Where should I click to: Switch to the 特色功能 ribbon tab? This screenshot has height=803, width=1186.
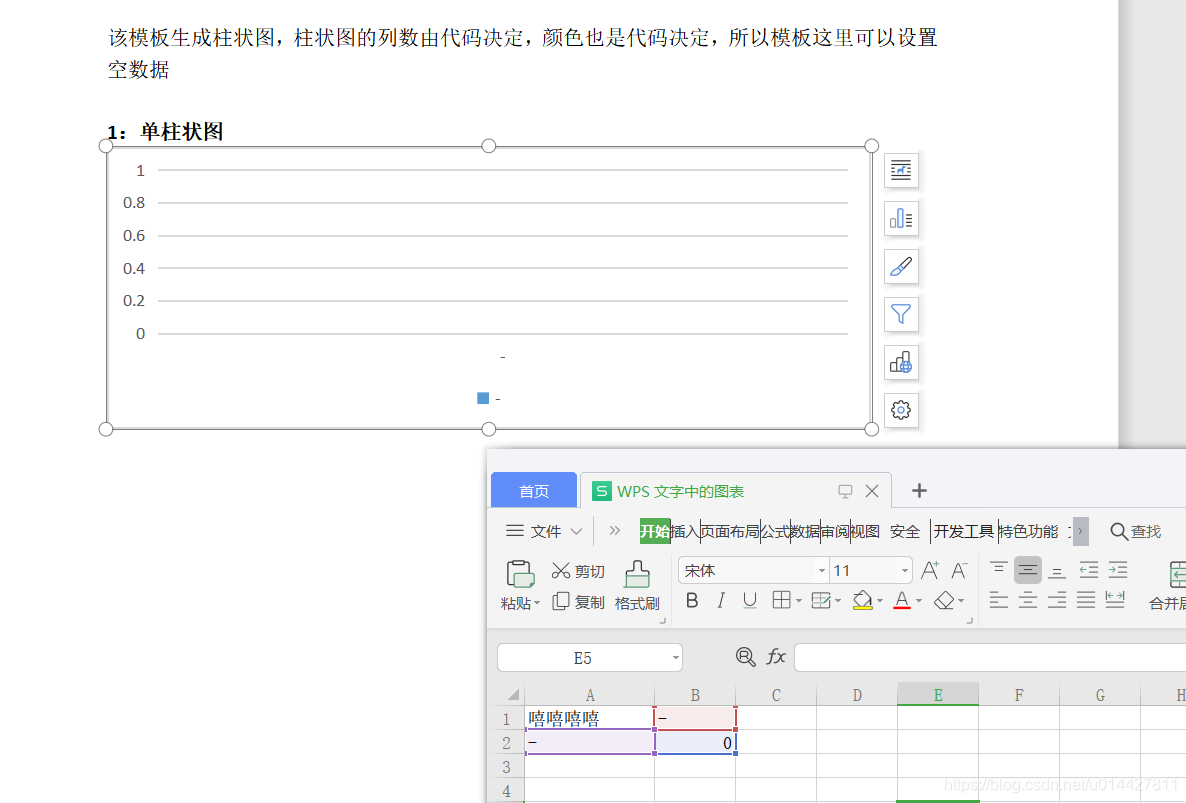tap(1028, 532)
